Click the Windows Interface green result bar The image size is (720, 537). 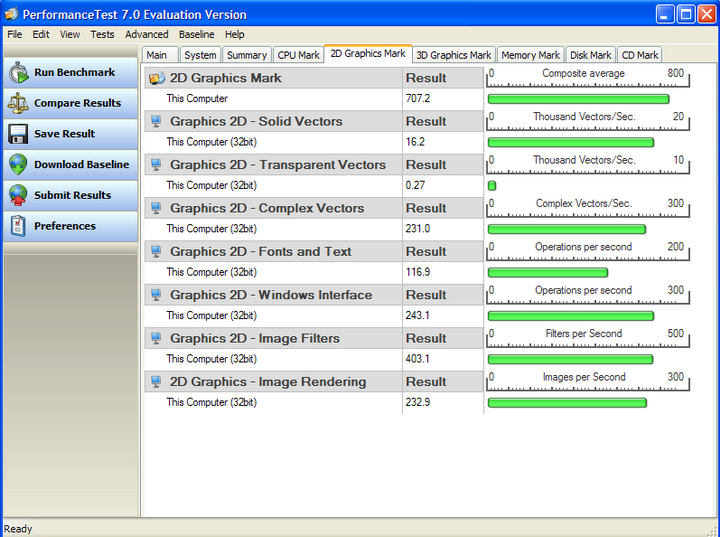click(570, 316)
